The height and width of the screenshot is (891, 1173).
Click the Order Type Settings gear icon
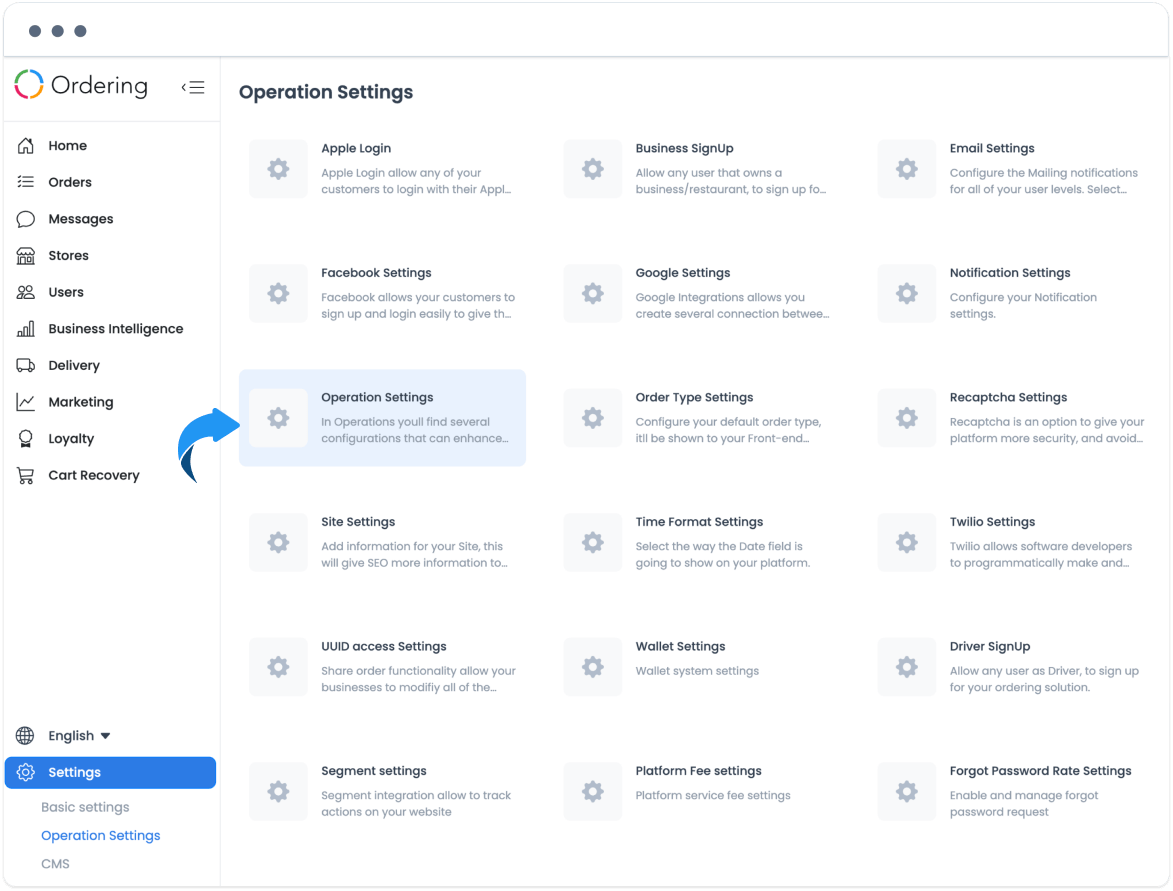tap(592, 417)
